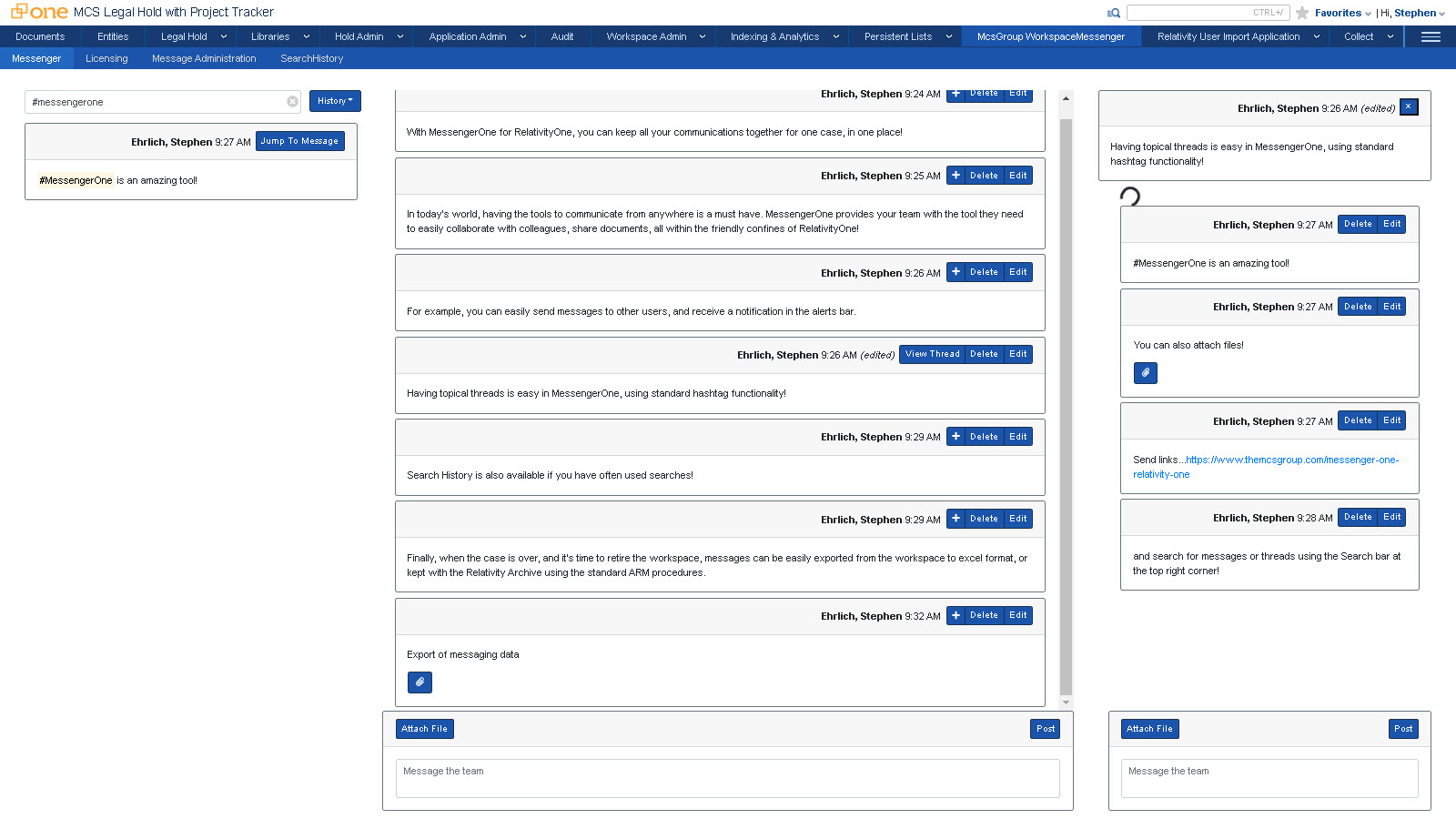Click the search magnifier icon near the search bar
1456x819 pixels.
[x=1114, y=13]
